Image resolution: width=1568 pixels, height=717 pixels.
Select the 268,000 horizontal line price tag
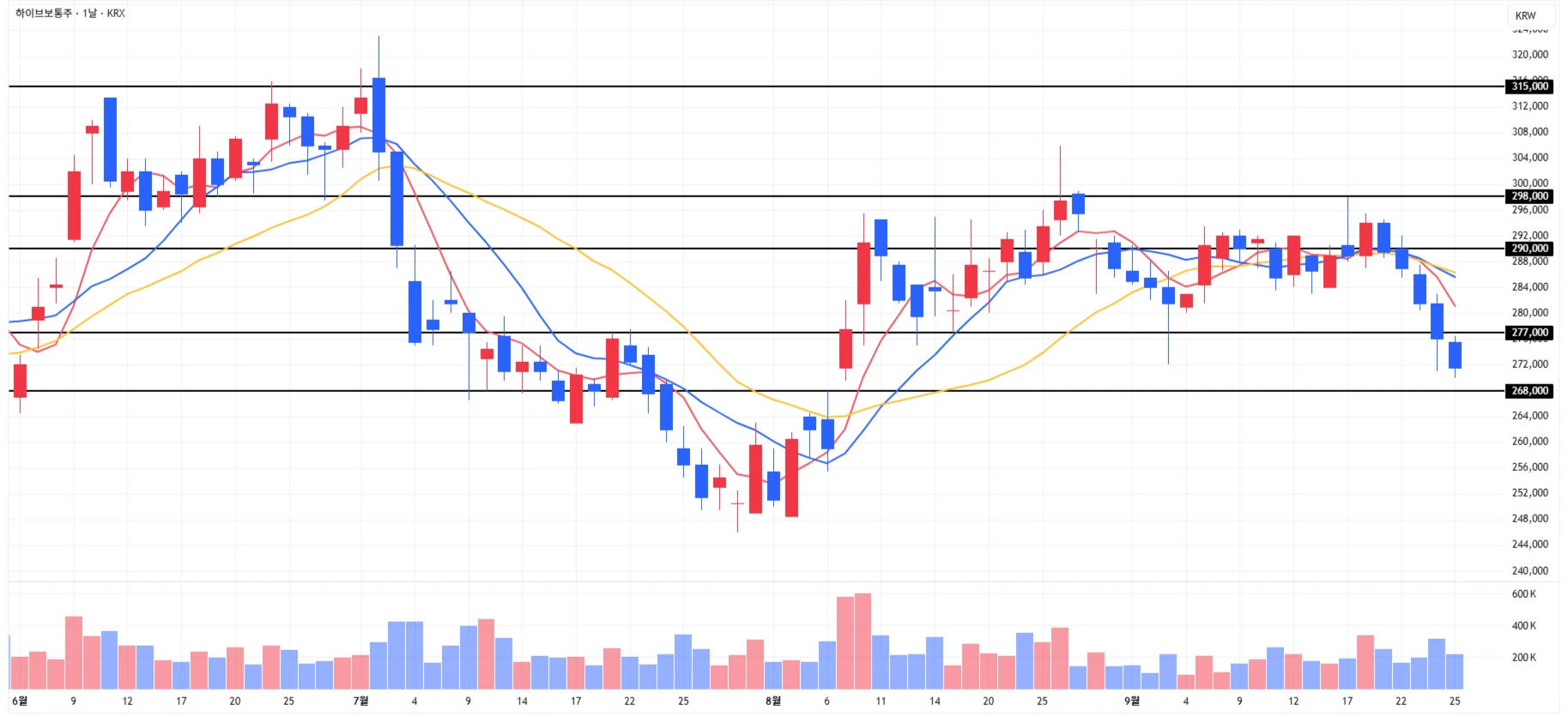tap(1529, 391)
